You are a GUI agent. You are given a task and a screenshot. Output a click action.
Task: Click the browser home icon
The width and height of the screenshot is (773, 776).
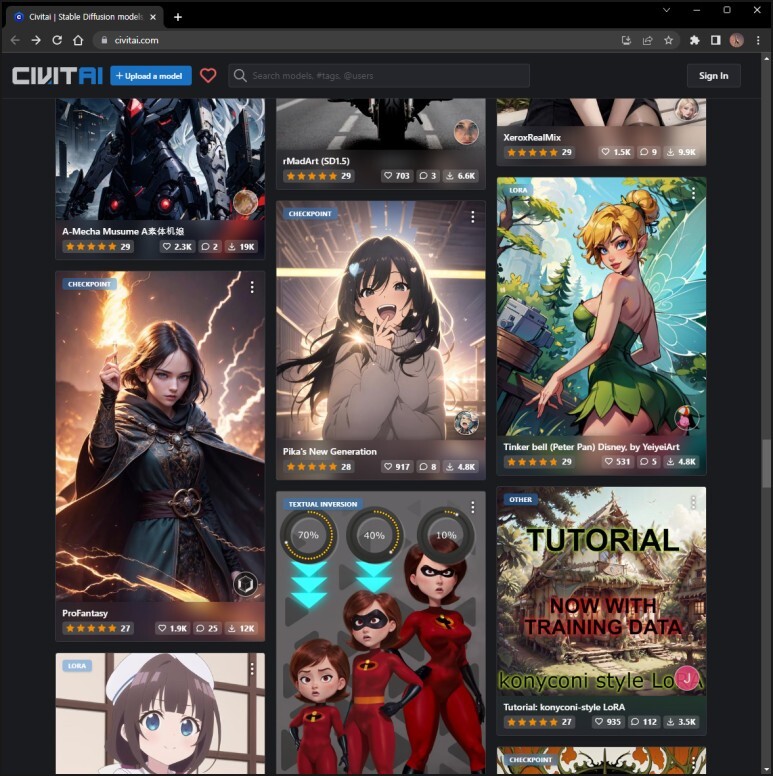click(78, 40)
